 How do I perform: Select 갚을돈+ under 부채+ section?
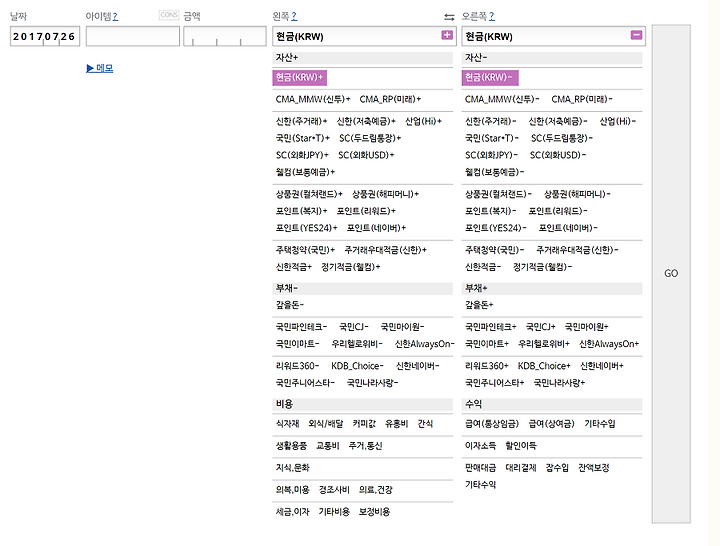point(479,305)
